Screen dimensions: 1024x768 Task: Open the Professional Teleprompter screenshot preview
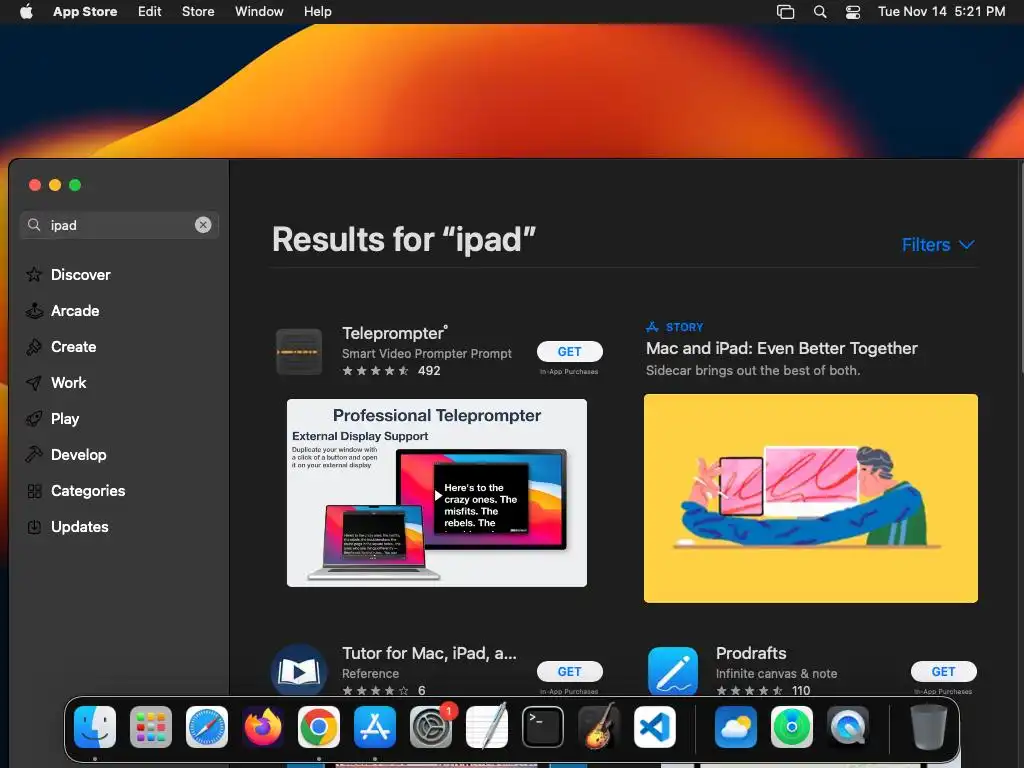point(436,492)
